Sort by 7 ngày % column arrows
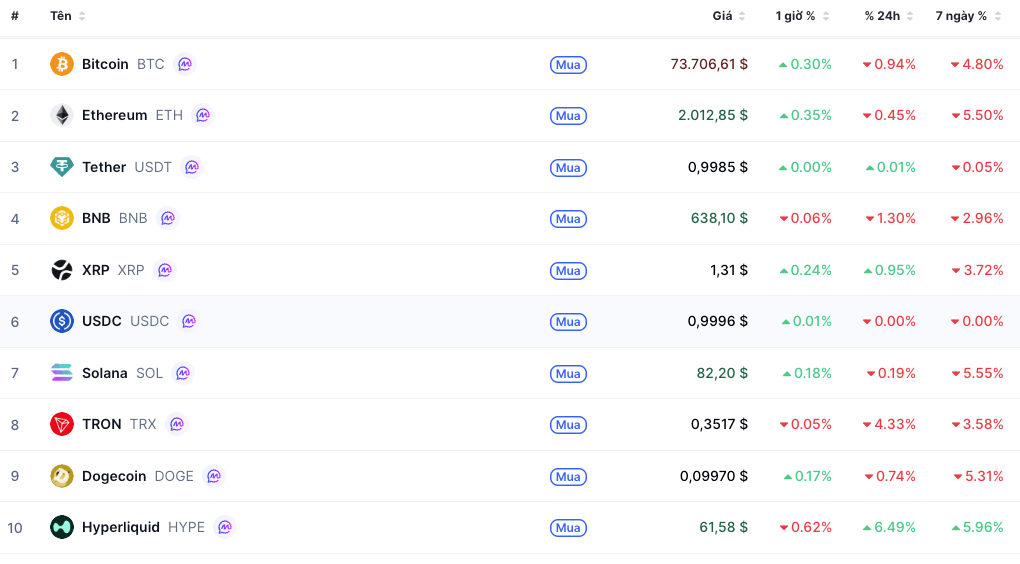1020x564 pixels. coord(998,16)
